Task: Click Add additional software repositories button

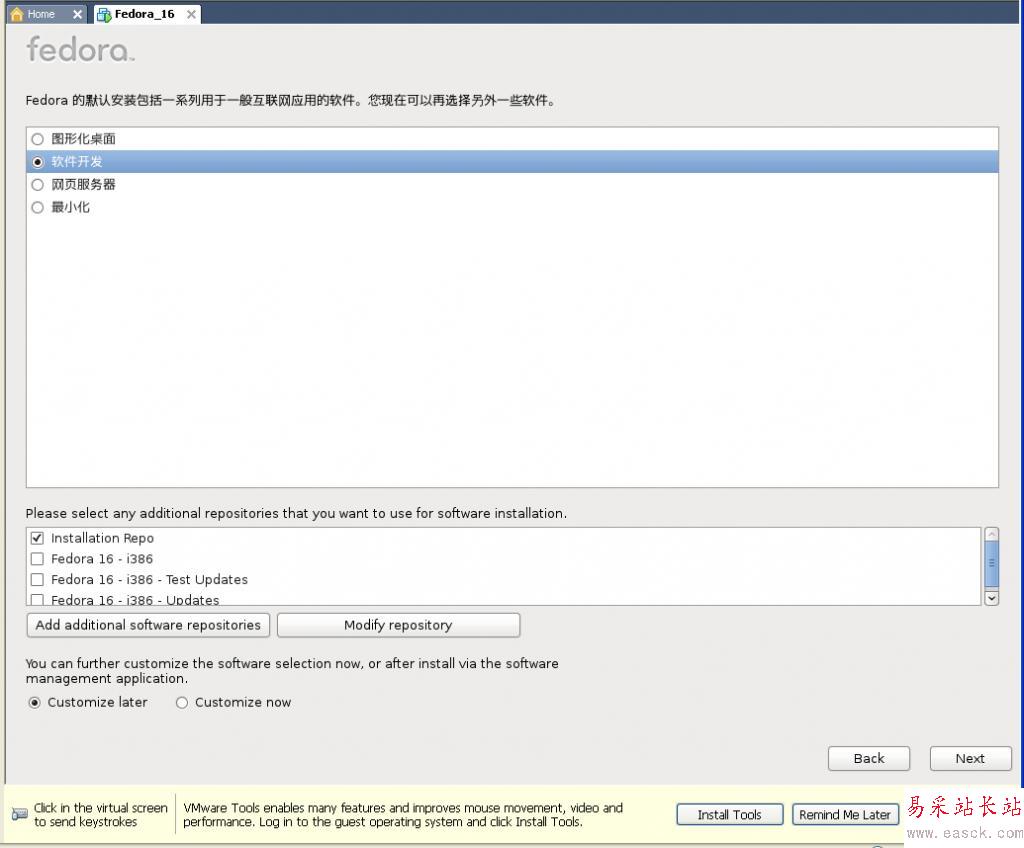Action: point(148,625)
